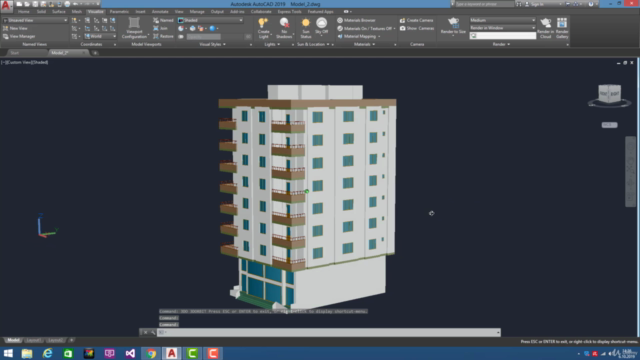Switch to the Express Tools ribbon tab
640x360 pixels.
click(x=289, y=11)
